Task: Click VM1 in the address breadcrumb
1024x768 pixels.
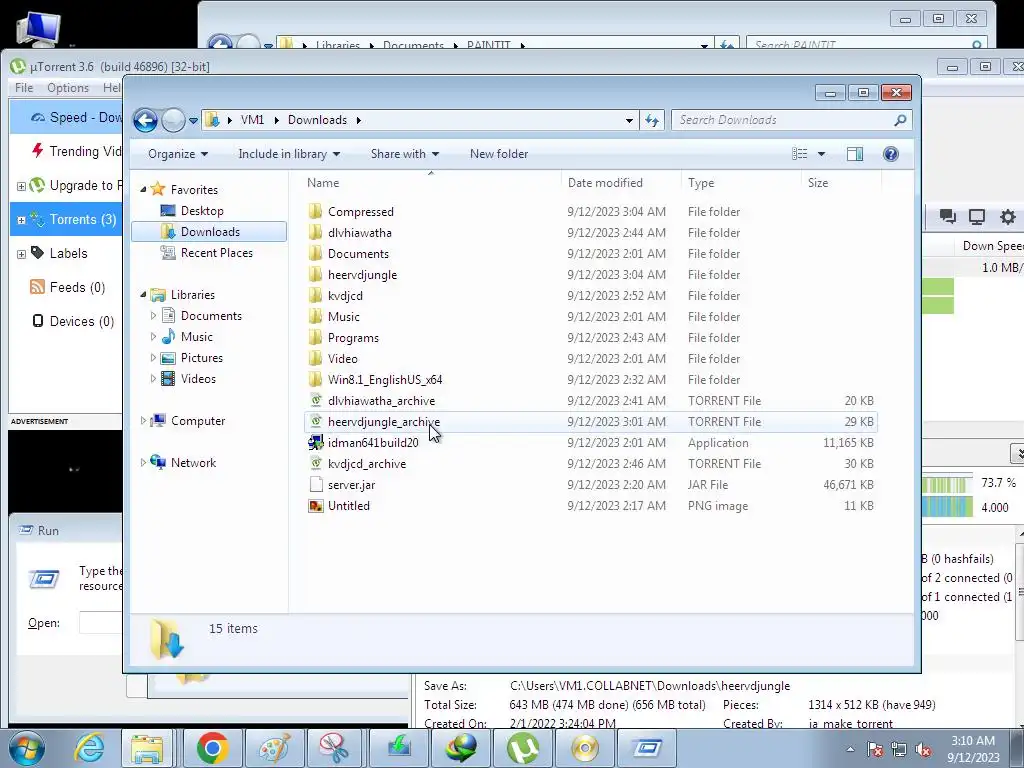Action: pyautogui.click(x=252, y=120)
